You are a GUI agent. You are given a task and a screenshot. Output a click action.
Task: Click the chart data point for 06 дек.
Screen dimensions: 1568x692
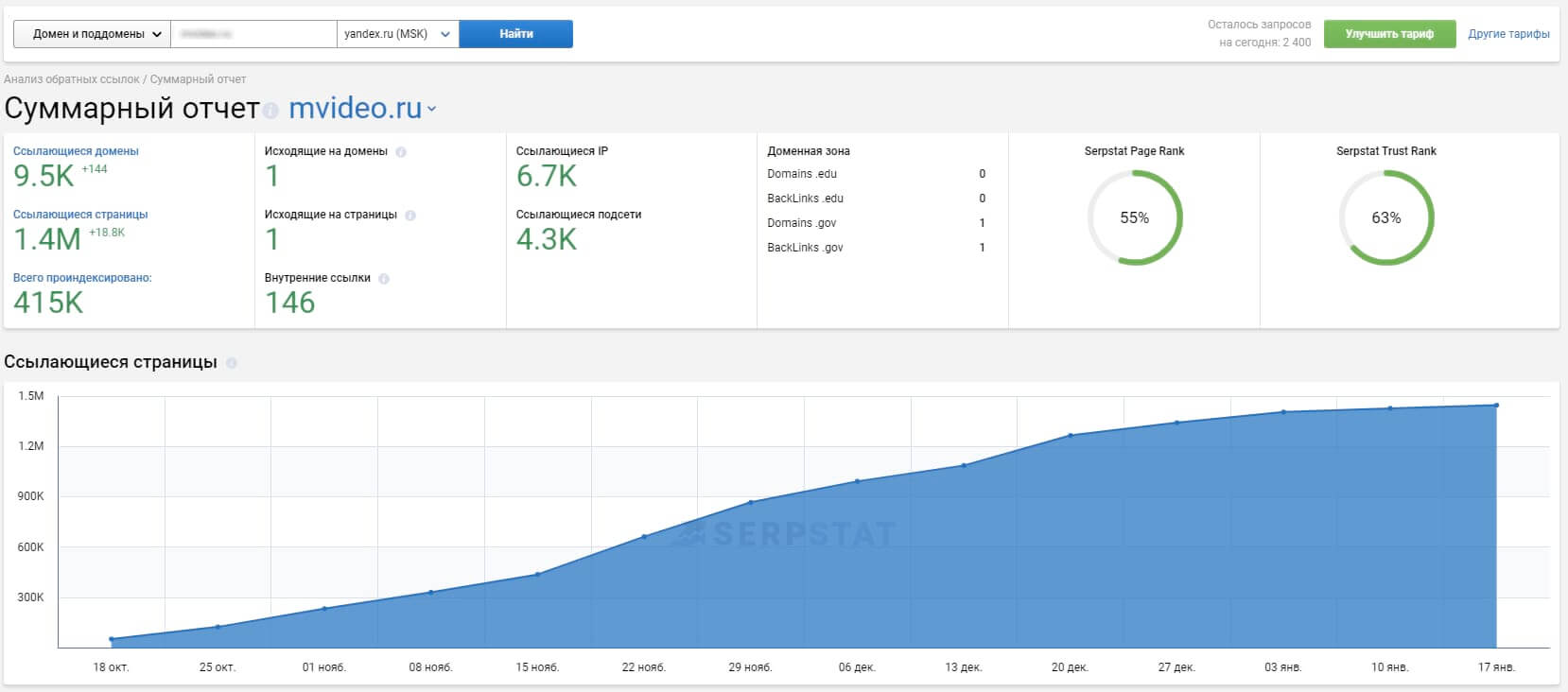tap(857, 481)
